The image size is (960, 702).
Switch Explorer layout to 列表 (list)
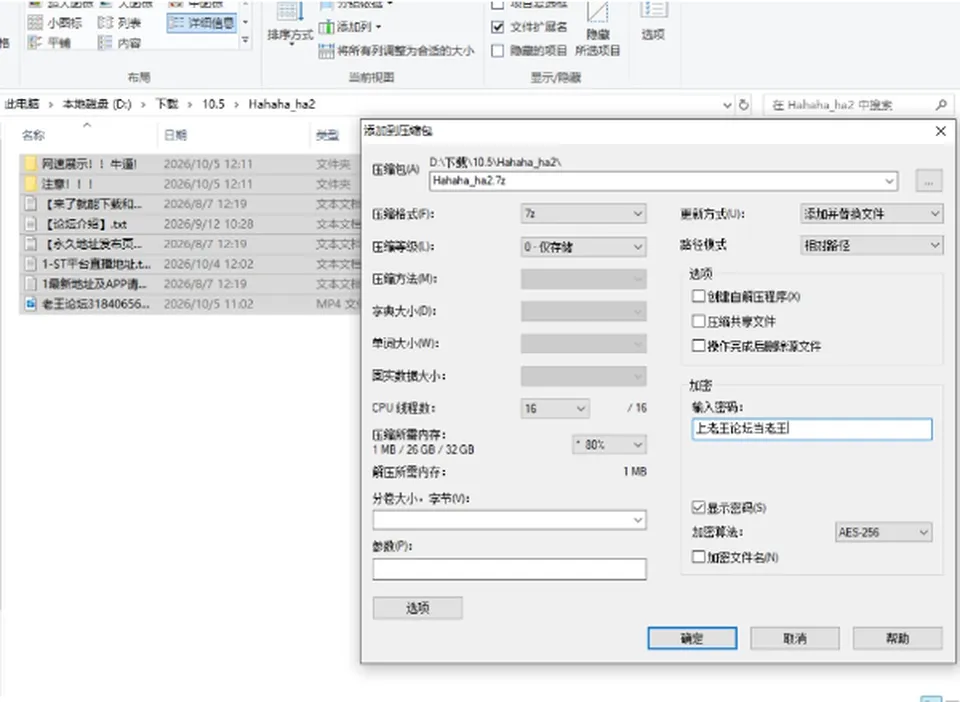119,23
